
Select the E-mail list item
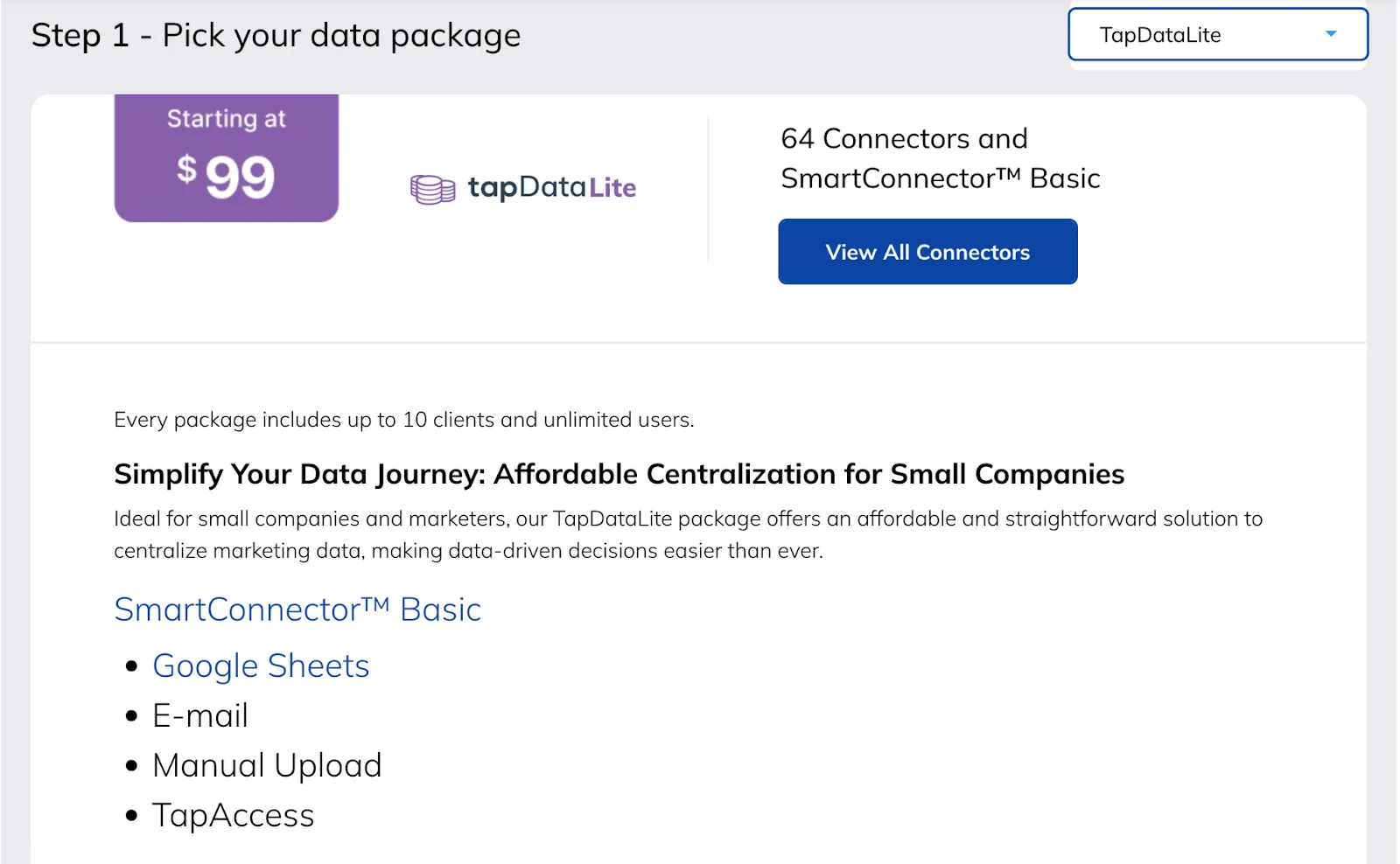click(200, 716)
